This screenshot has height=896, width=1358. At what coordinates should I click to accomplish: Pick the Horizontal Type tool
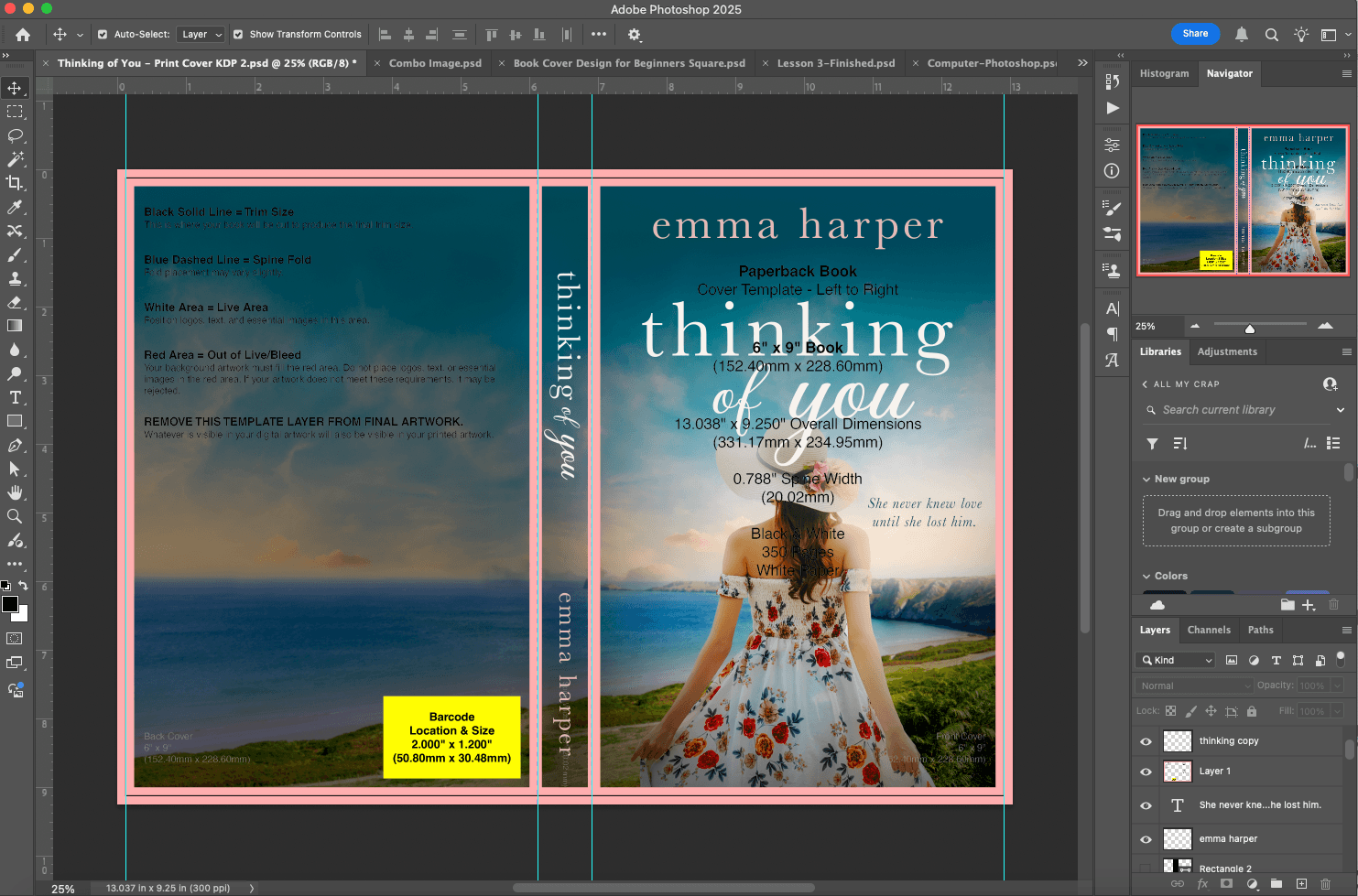15,397
